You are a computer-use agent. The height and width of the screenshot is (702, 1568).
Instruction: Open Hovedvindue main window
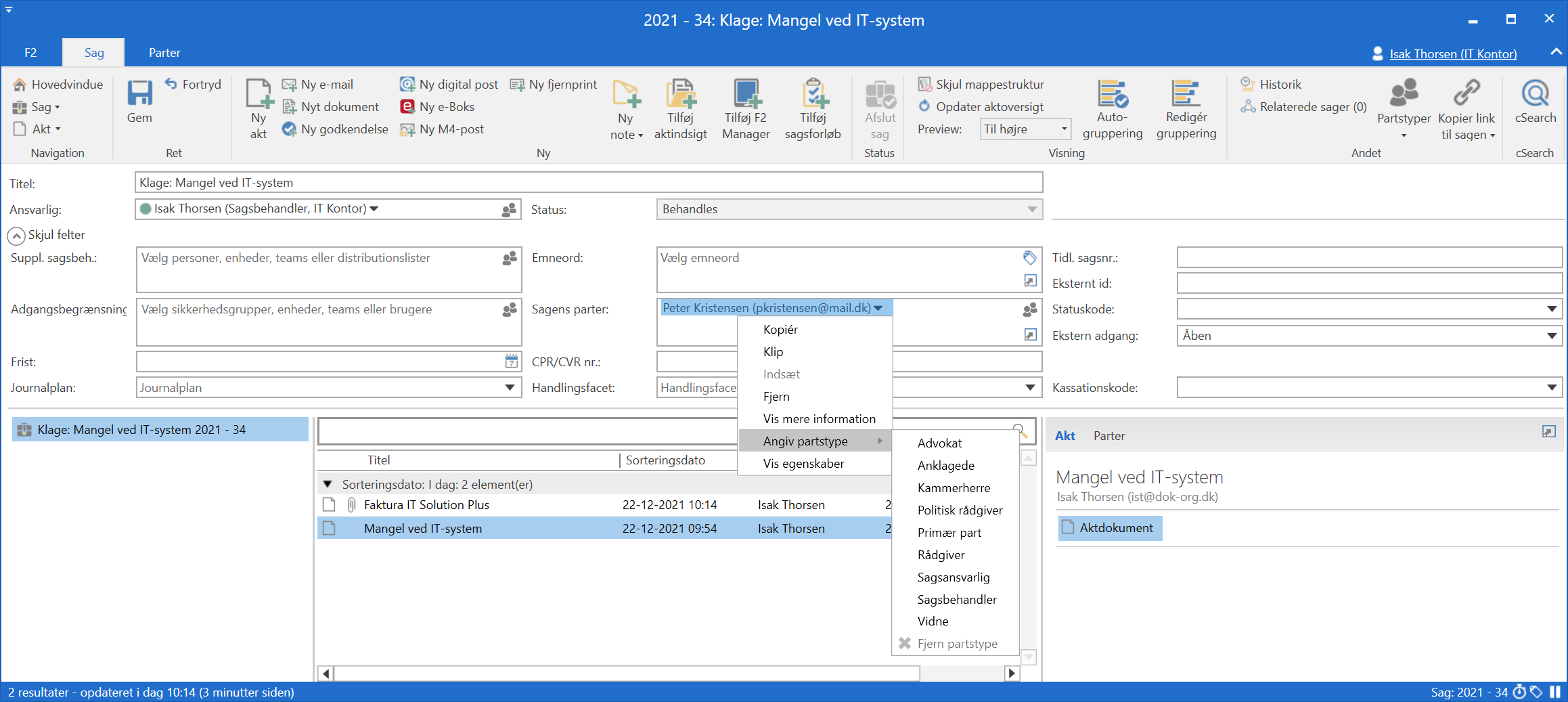pyautogui.click(x=58, y=84)
